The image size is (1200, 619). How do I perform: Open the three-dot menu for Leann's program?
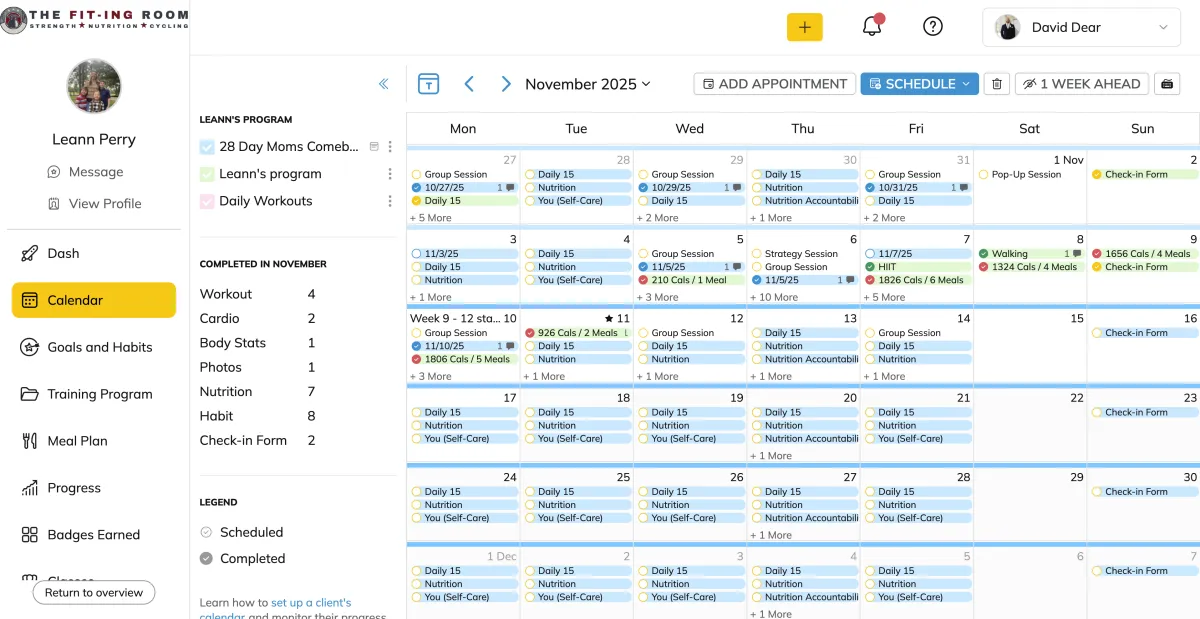click(390, 174)
